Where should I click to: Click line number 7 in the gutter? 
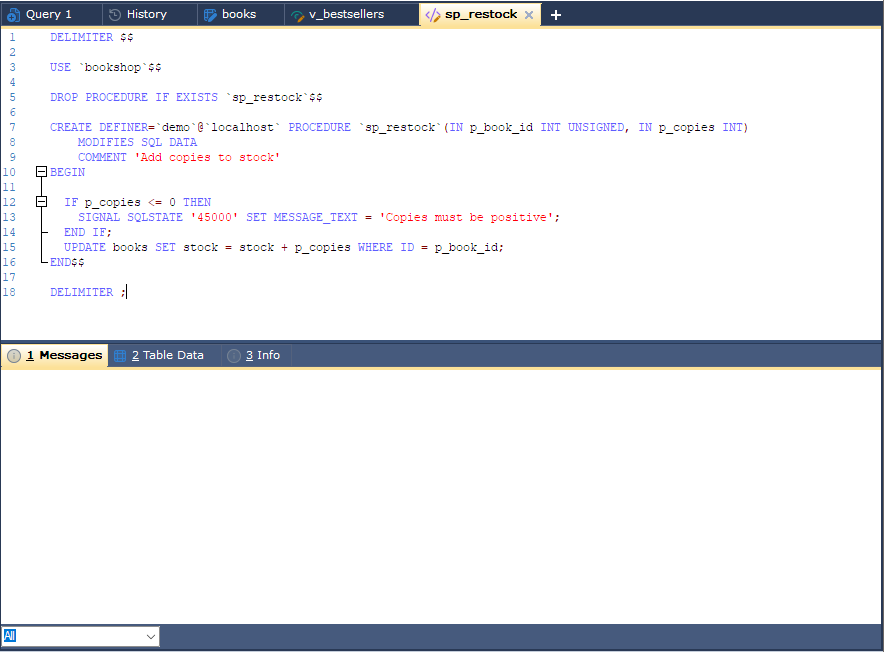pos(12,127)
